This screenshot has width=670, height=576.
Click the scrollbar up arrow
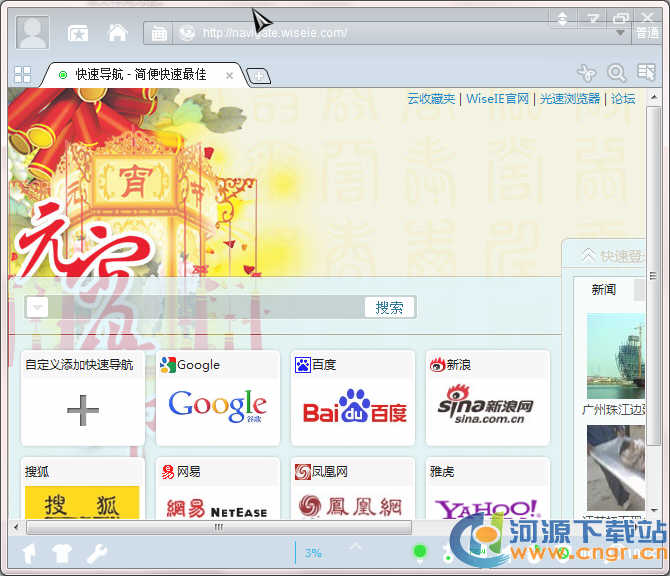[x=653, y=97]
